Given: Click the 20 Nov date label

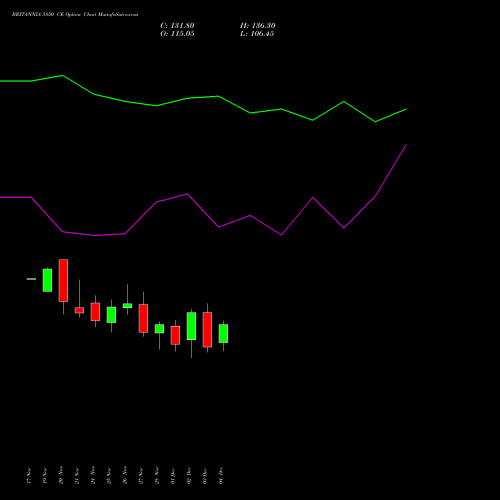Looking at the screenshot, I should (61, 475).
